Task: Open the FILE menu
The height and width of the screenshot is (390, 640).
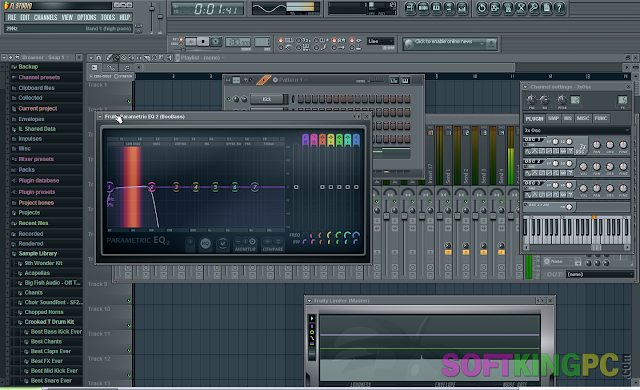Action: [12, 17]
